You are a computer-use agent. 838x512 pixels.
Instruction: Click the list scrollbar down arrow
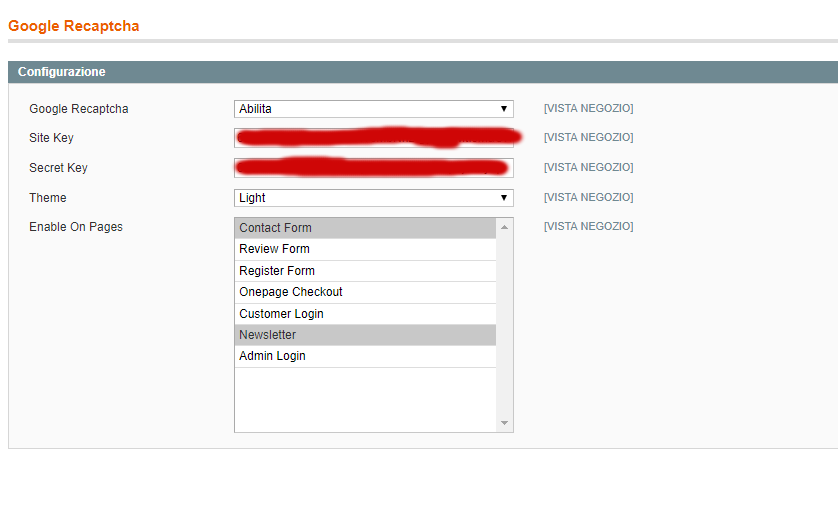click(504, 423)
